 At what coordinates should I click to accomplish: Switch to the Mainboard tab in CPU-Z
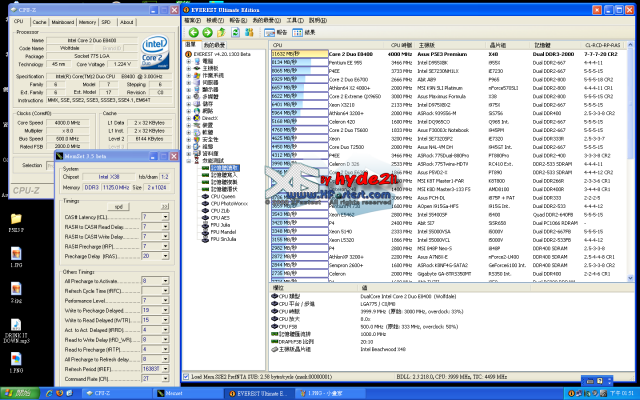(x=62, y=22)
